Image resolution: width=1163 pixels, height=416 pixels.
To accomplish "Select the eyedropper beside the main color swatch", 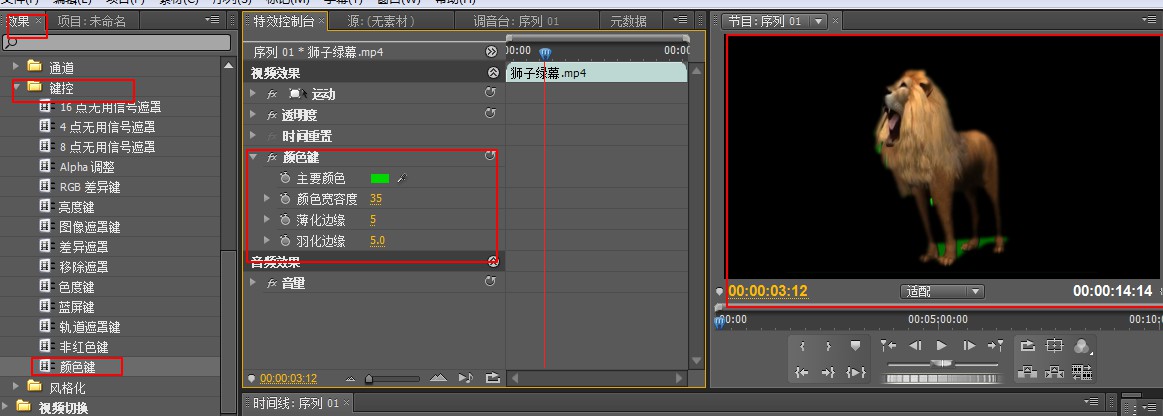I will pos(402,179).
